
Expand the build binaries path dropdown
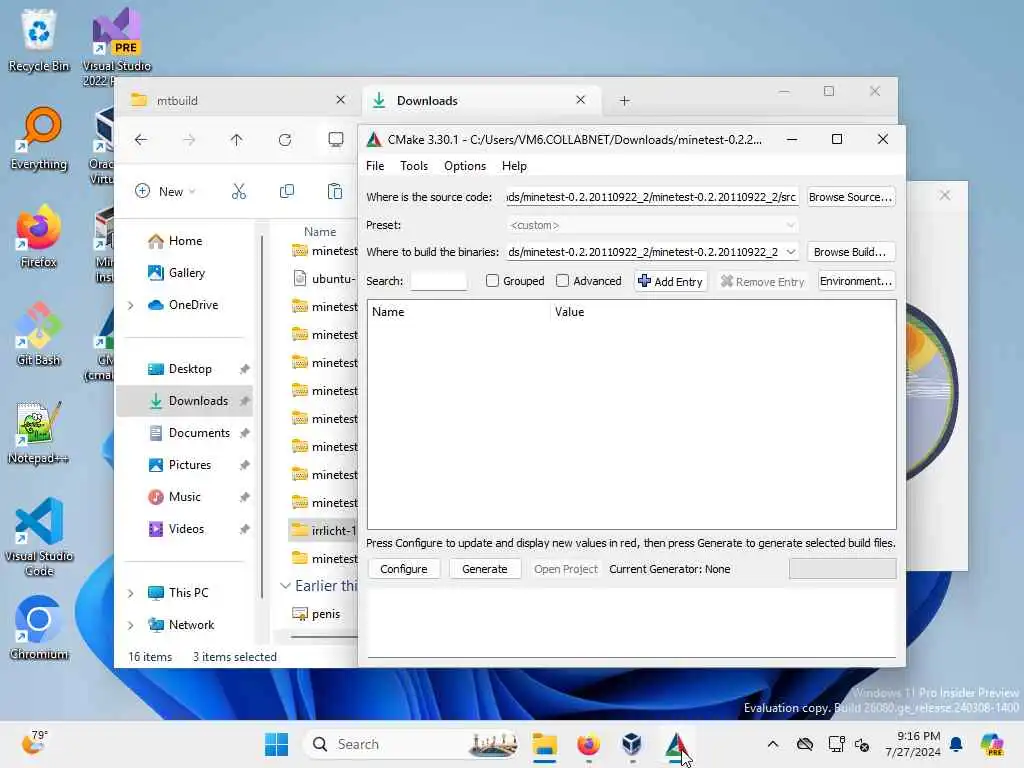point(791,252)
